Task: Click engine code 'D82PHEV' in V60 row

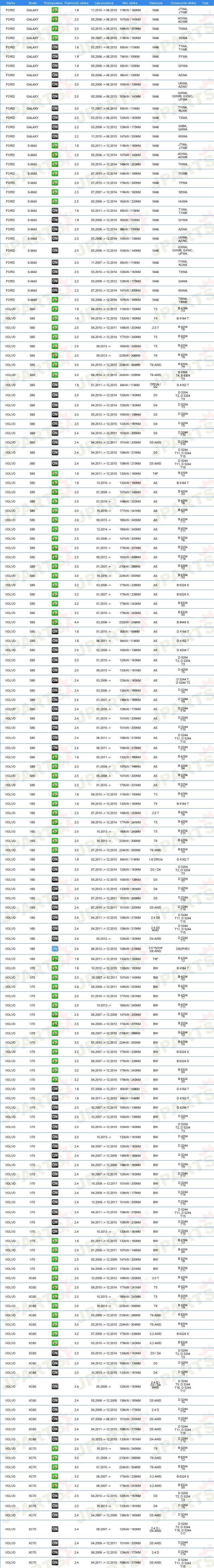Action: pos(183,949)
